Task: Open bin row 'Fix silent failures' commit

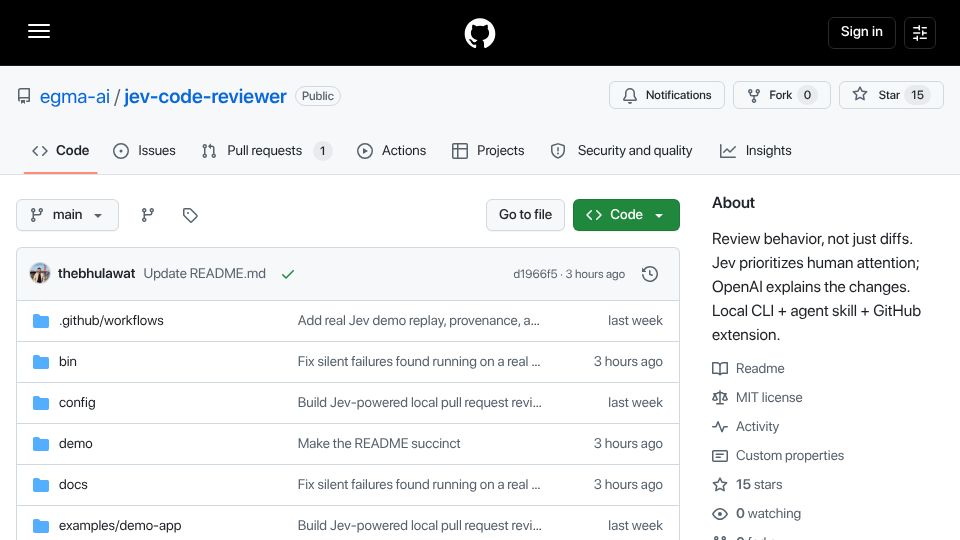Action: (419, 362)
